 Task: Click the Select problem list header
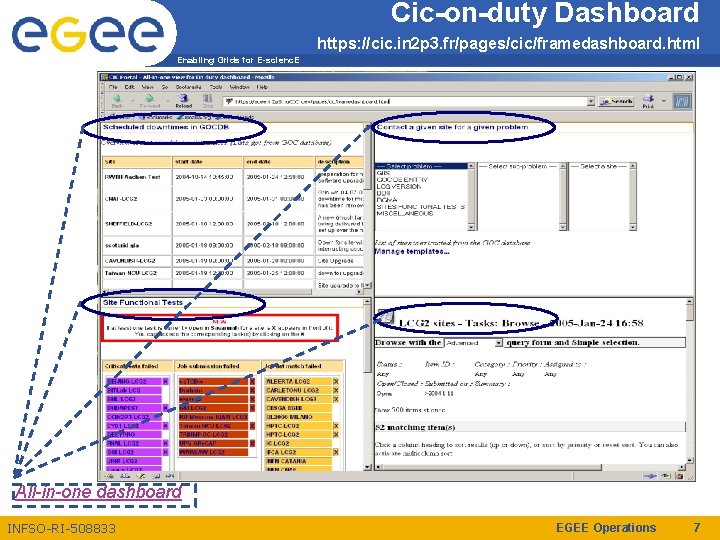pos(421,166)
